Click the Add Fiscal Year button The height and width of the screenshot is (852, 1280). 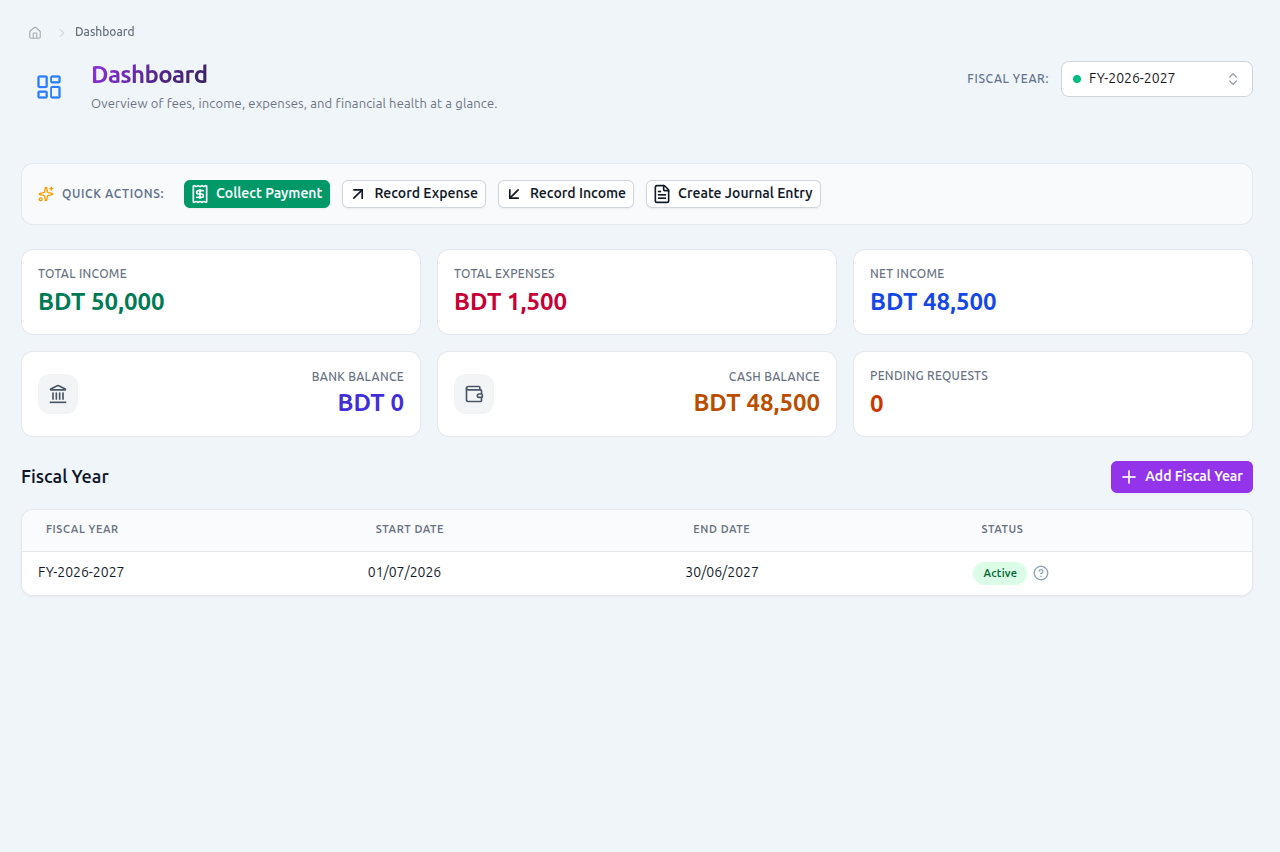coord(1182,477)
